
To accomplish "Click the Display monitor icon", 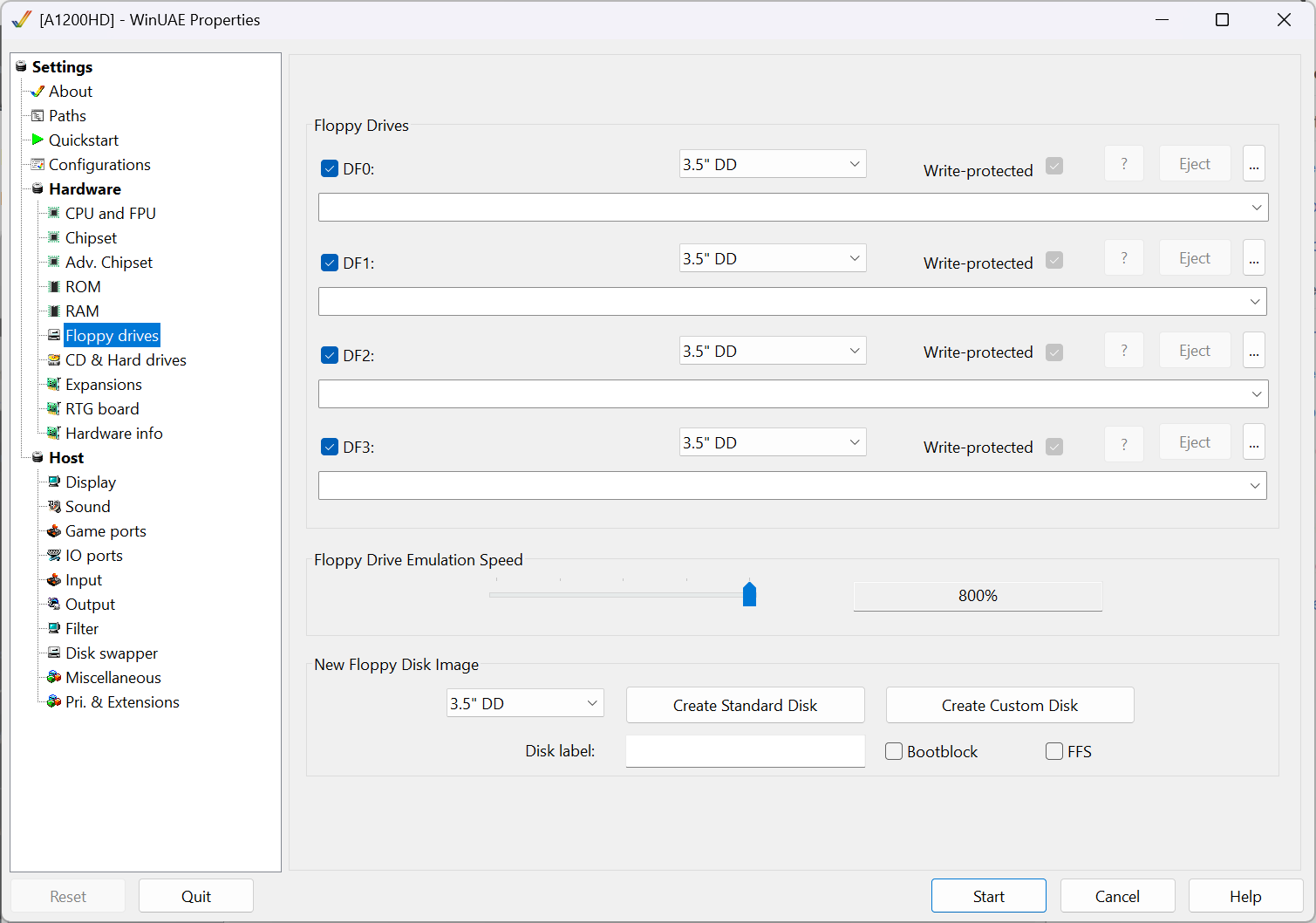I will point(54,482).
